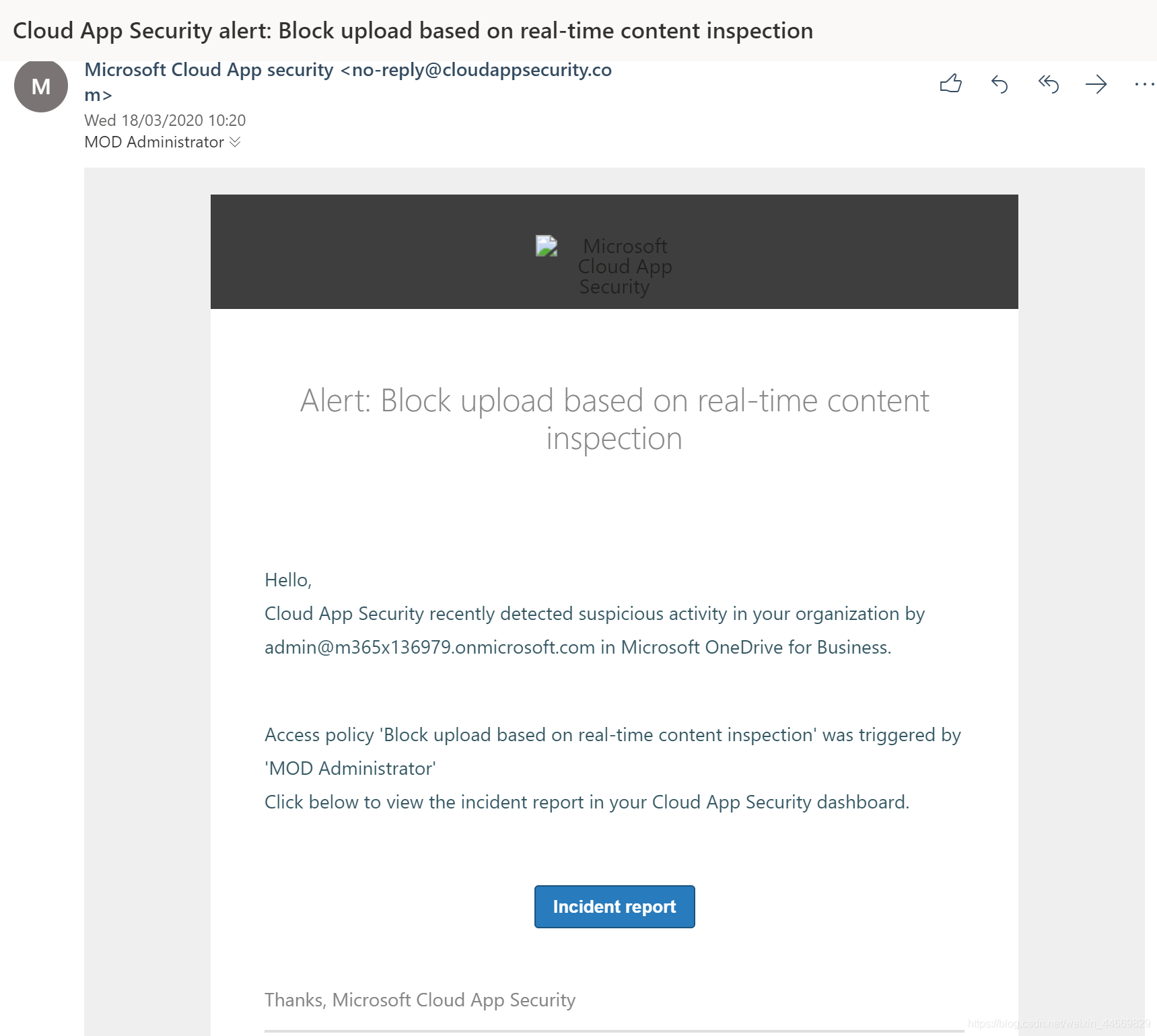
Task: Click the broken logo image in the email banner
Action: pos(547,246)
